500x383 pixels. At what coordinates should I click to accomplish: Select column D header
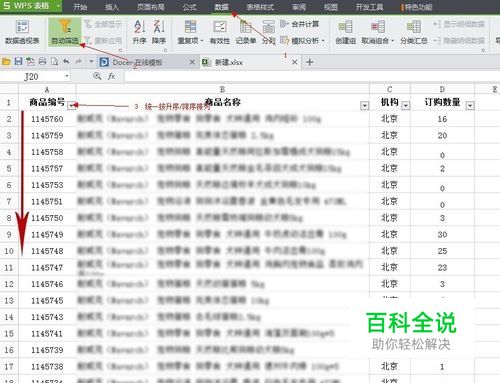[x=442, y=89]
